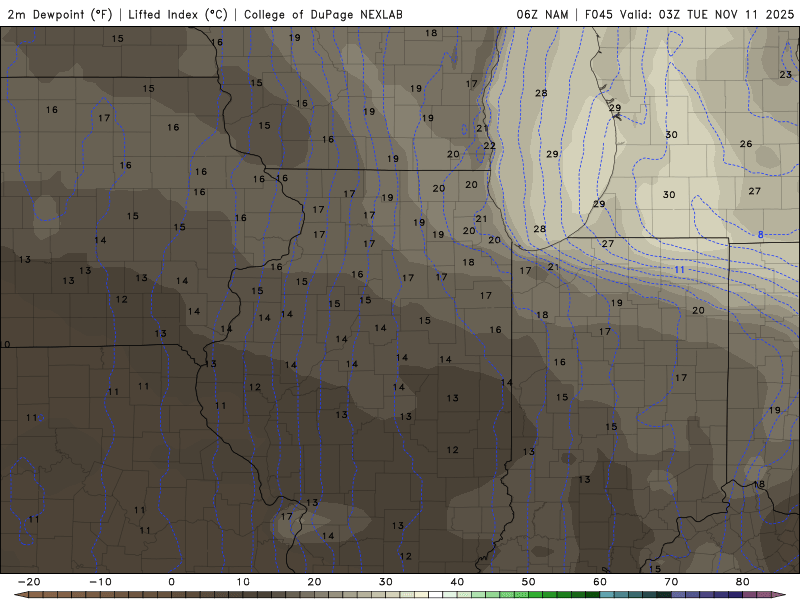Click the blue '11' lifted index contour label

coord(679,269)
